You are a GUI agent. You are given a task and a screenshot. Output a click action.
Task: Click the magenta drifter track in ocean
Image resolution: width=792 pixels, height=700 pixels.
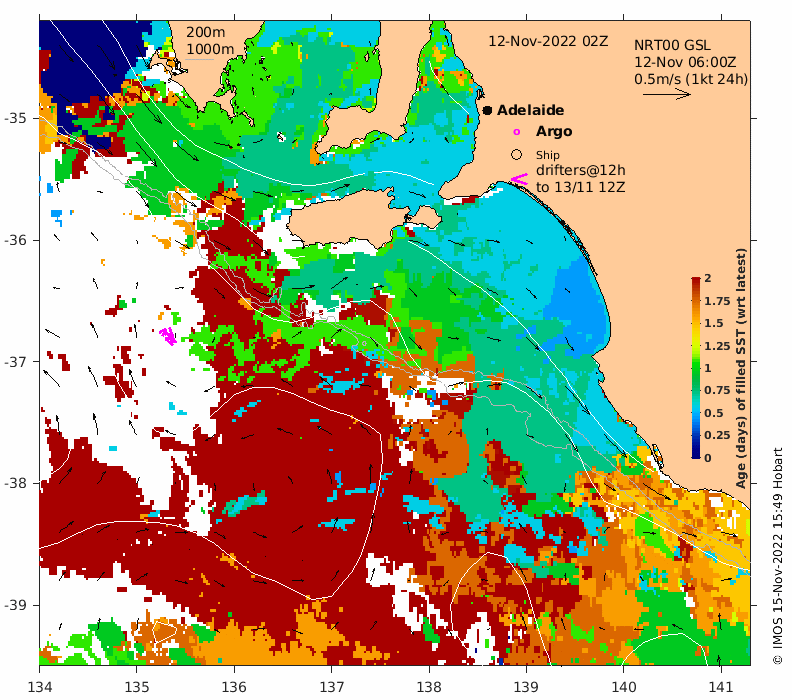click(168, 335)
